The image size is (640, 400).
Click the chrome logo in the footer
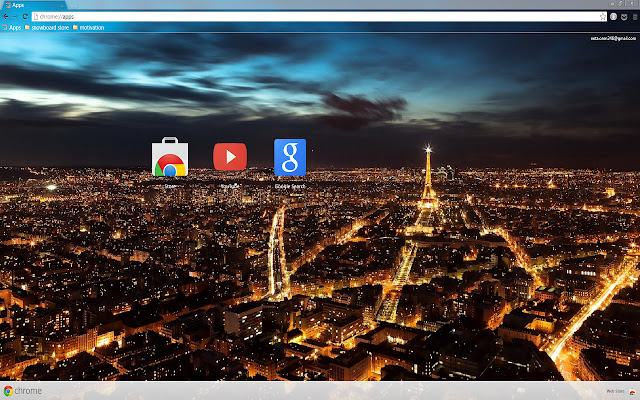(23, 391)
